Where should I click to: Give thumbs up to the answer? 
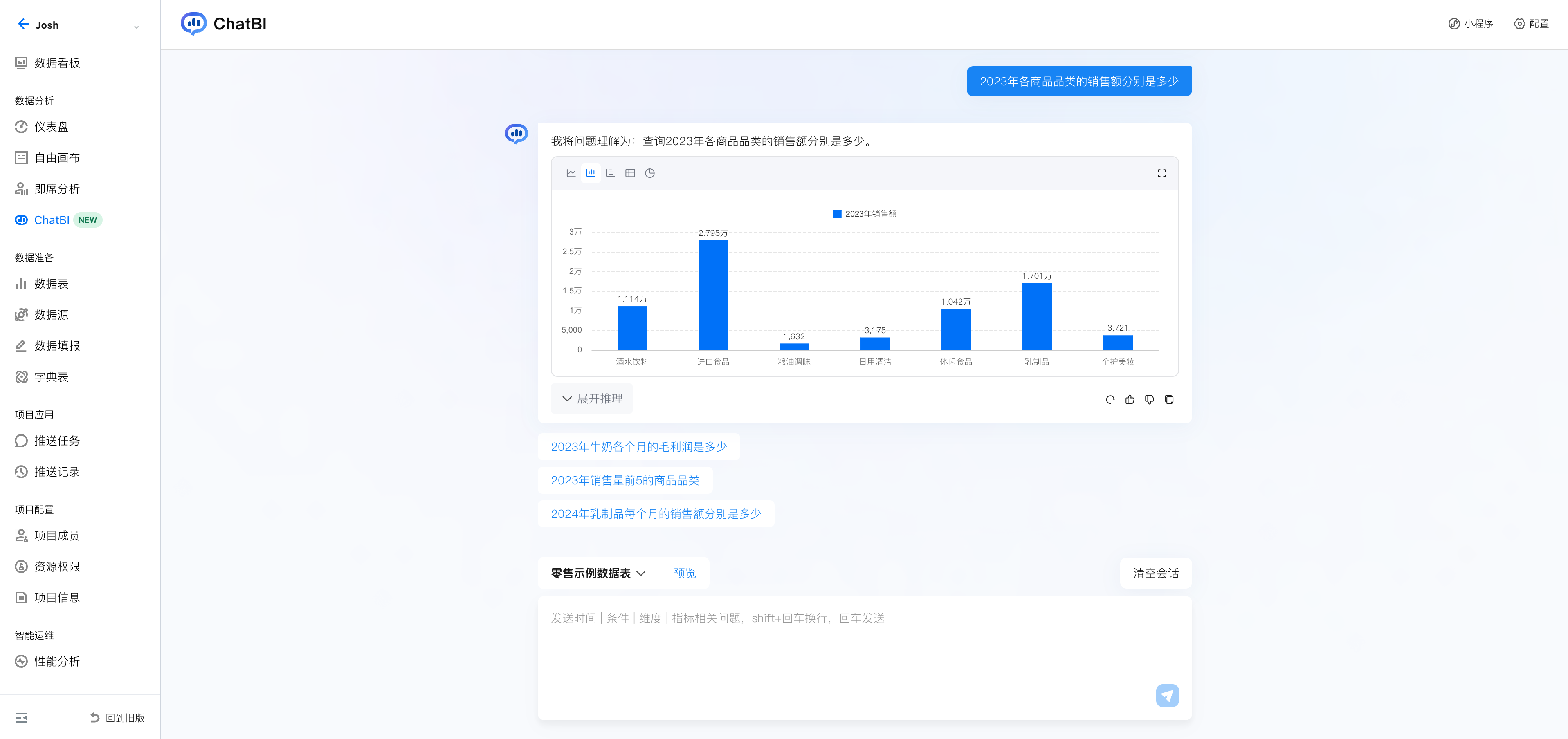click(1130, 400)
